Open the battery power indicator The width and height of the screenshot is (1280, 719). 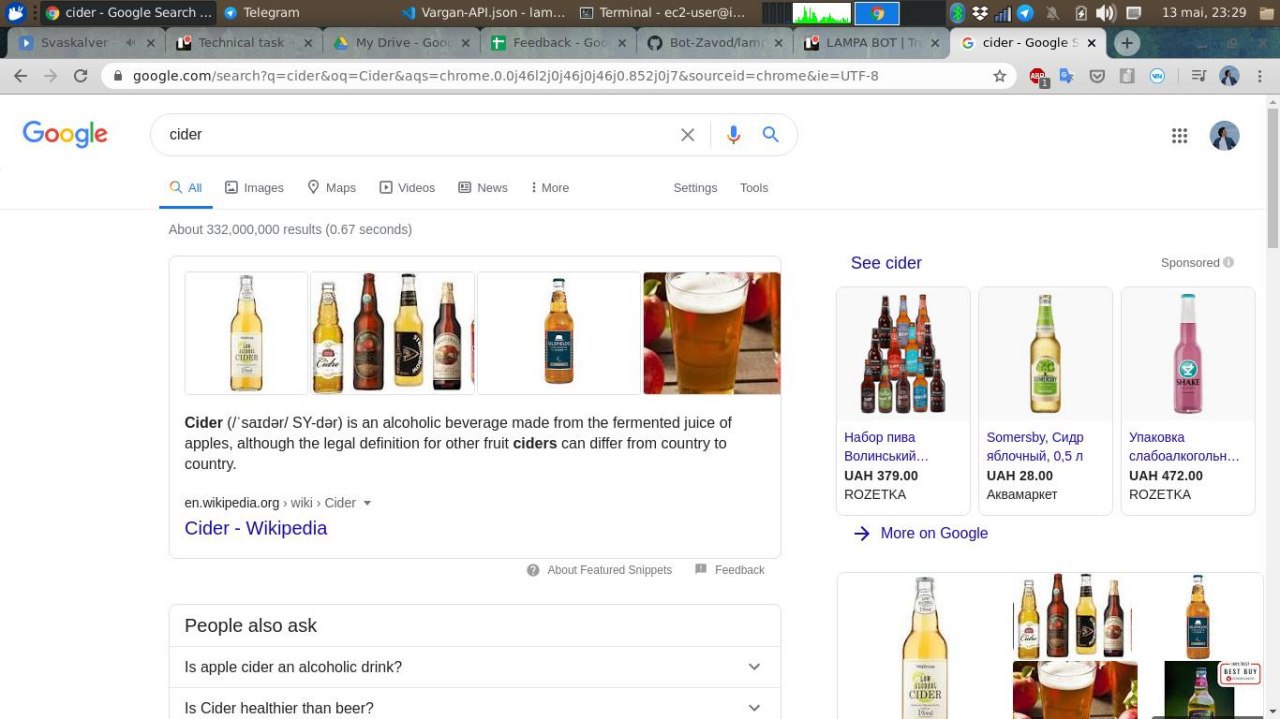[1081, 13]
